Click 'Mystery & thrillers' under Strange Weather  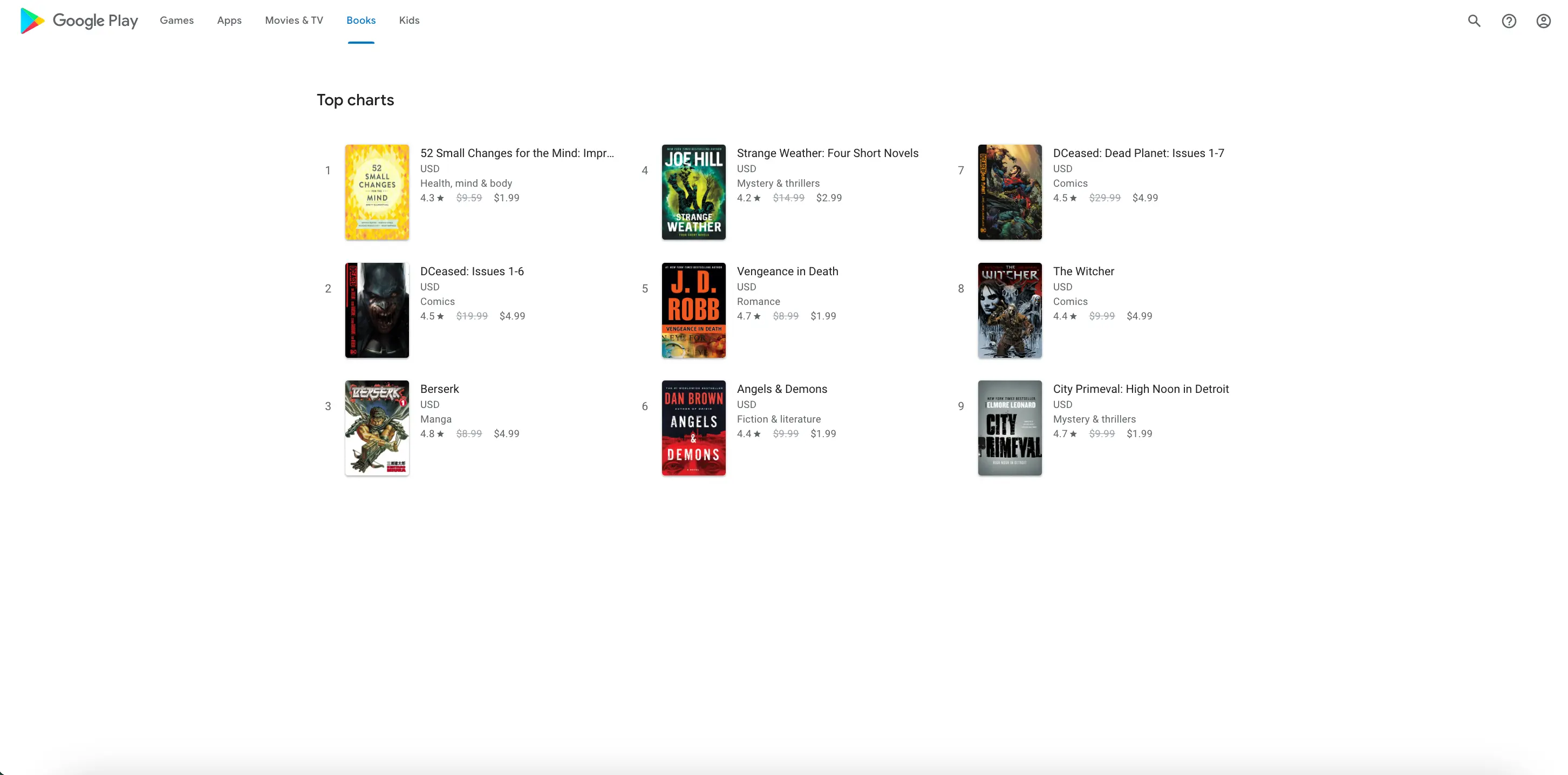coord(778,183)
